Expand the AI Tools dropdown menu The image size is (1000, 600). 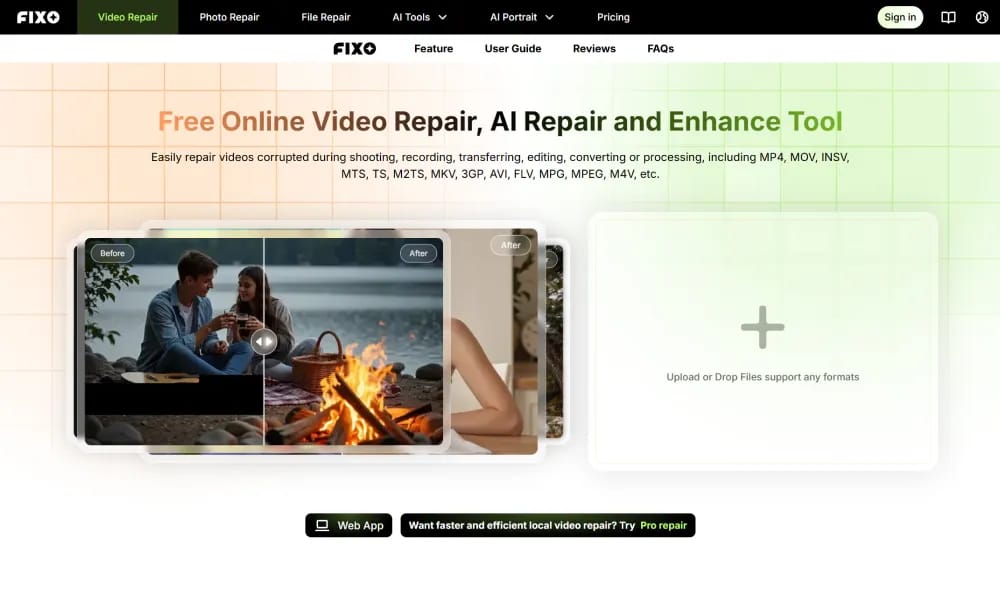pyautogui.click(x=419, y=17)
